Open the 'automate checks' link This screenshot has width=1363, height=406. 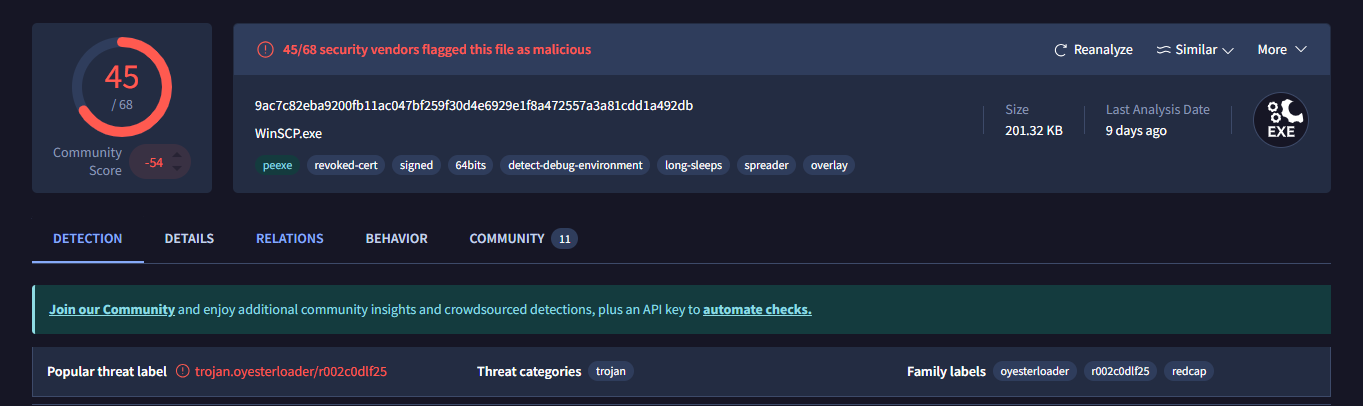coord(757,310)
